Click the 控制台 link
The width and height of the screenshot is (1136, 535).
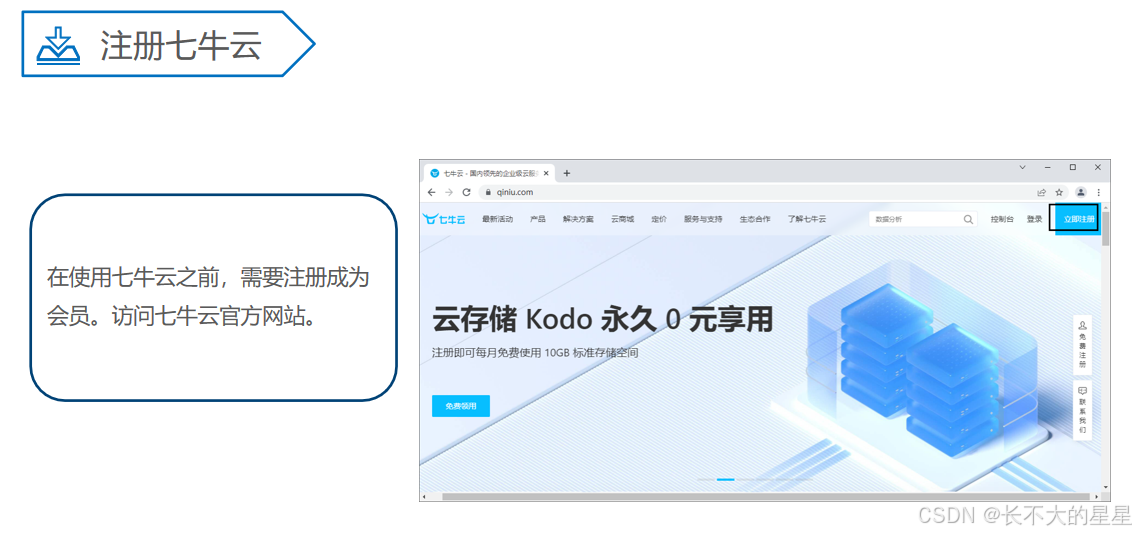click(1002, 219)
